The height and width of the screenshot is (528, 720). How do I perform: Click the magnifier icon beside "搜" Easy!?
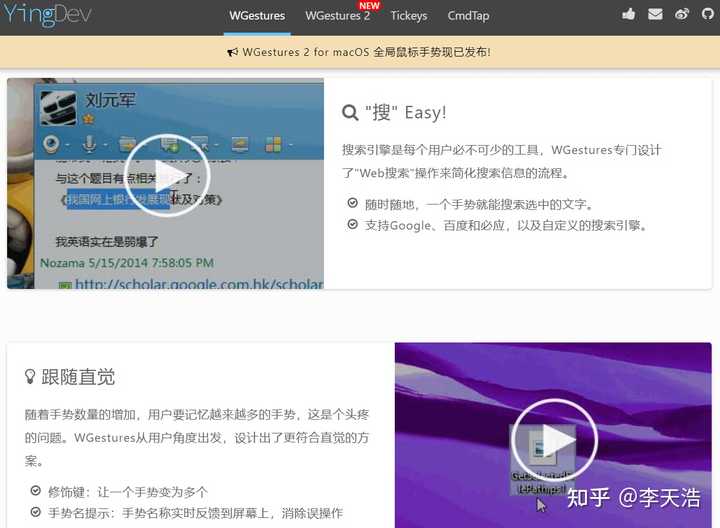(350, 112)
